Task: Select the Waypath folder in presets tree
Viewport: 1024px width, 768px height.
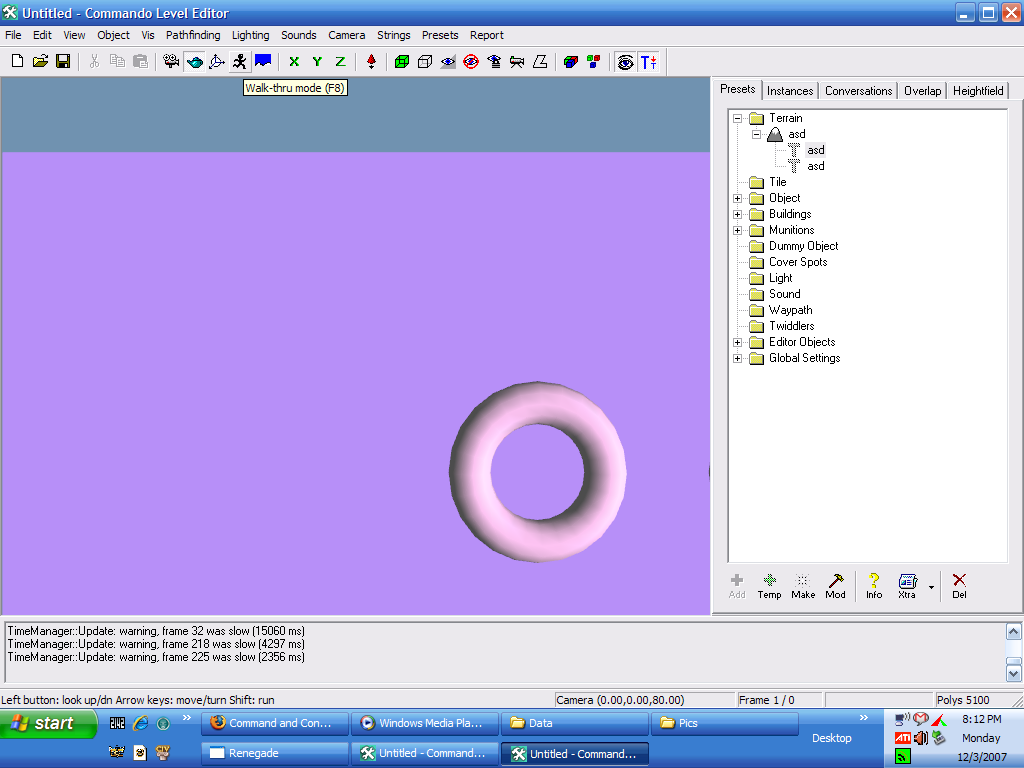Action: point(790,310)
